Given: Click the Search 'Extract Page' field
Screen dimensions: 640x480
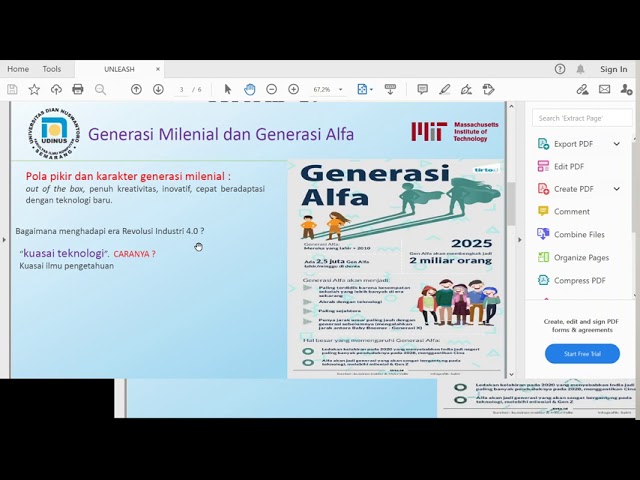Looking at the screenshot, I should coord(582,118).
